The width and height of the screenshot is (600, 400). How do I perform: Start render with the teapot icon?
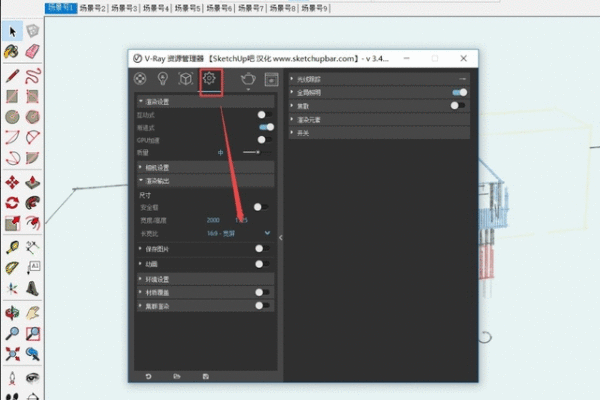point(246,80)
